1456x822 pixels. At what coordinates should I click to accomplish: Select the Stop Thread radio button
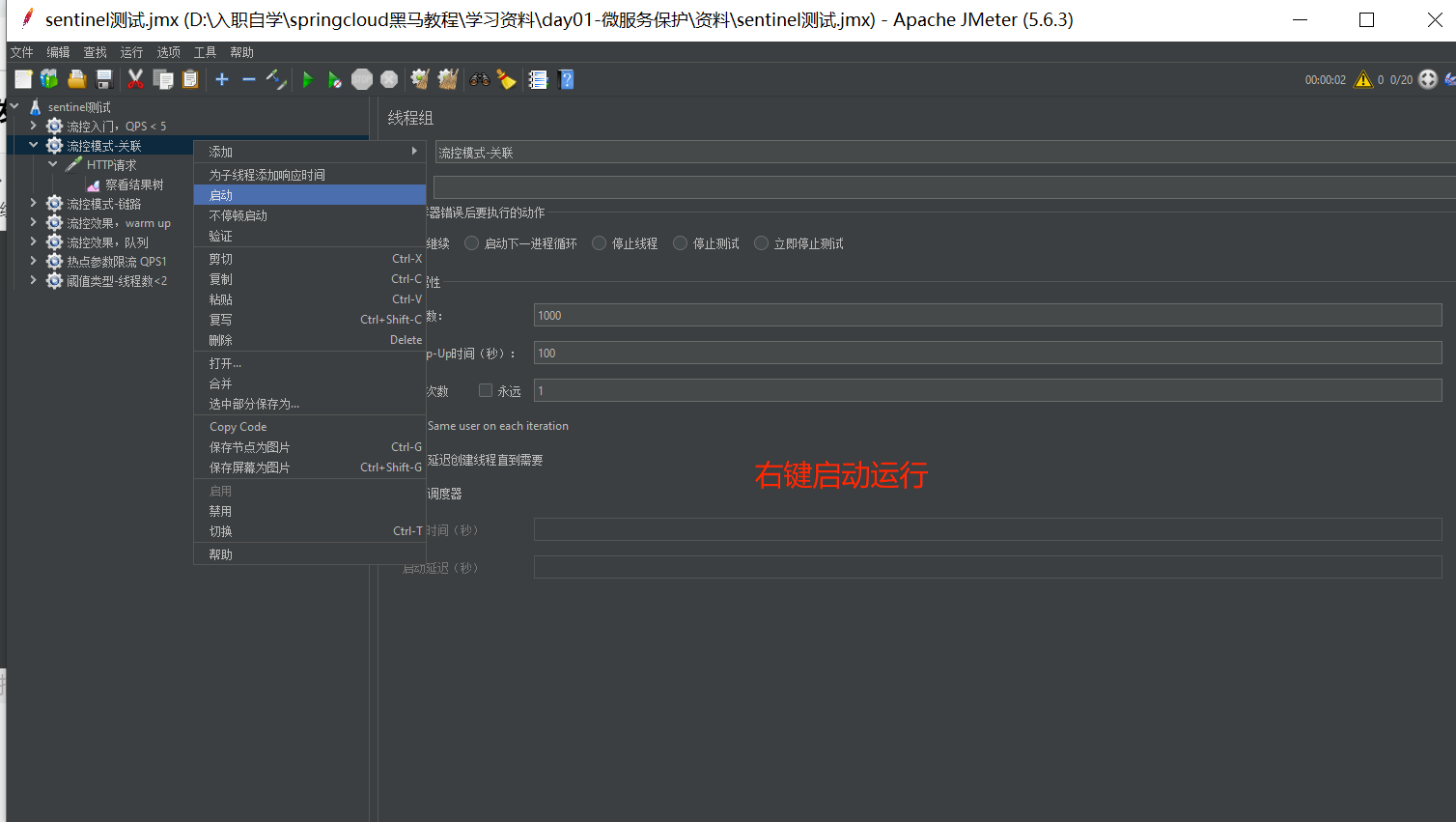[599, 243]
